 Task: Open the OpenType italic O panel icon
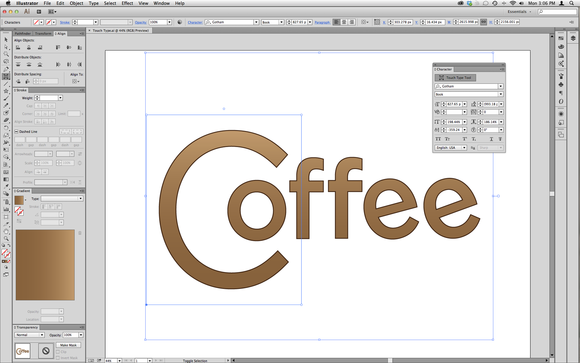561,101
